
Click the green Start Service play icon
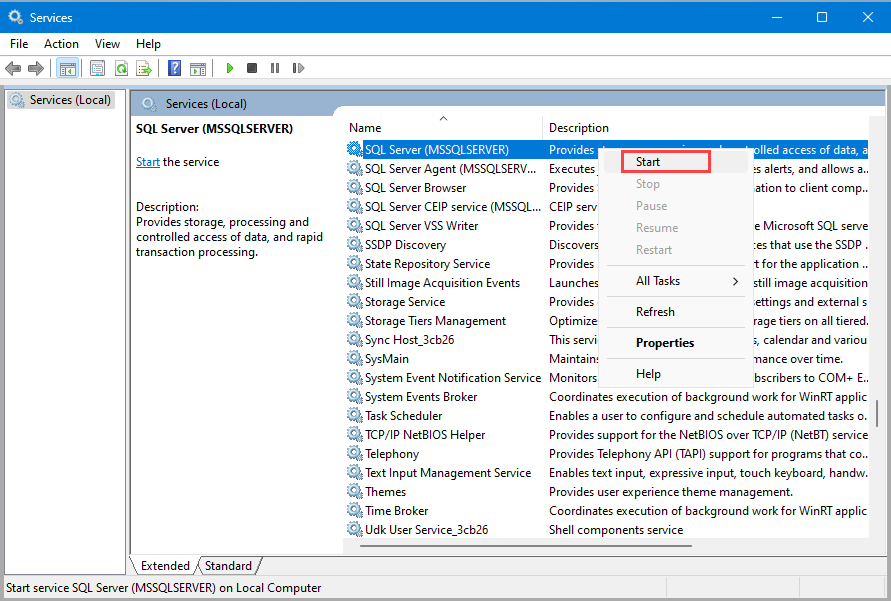click(230, 68)
